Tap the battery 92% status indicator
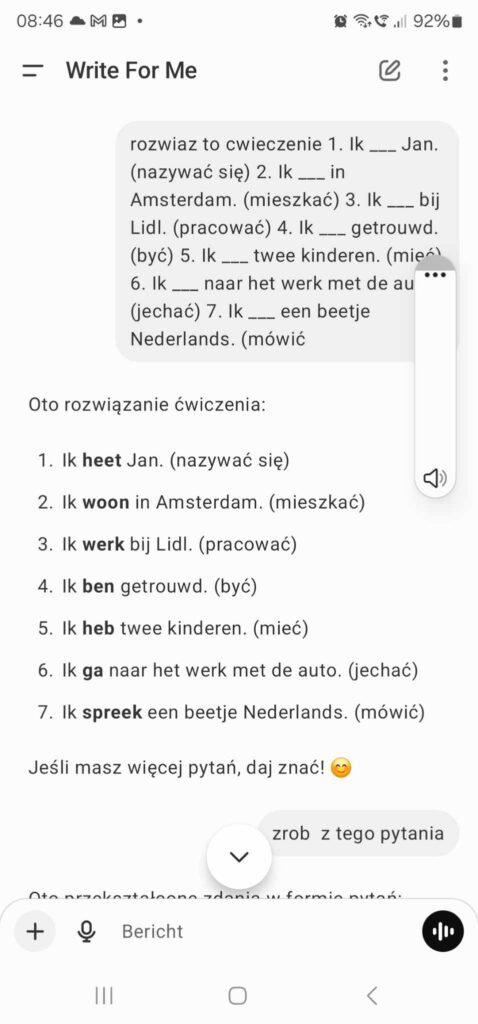The image size is (478, 1024). 438,22
